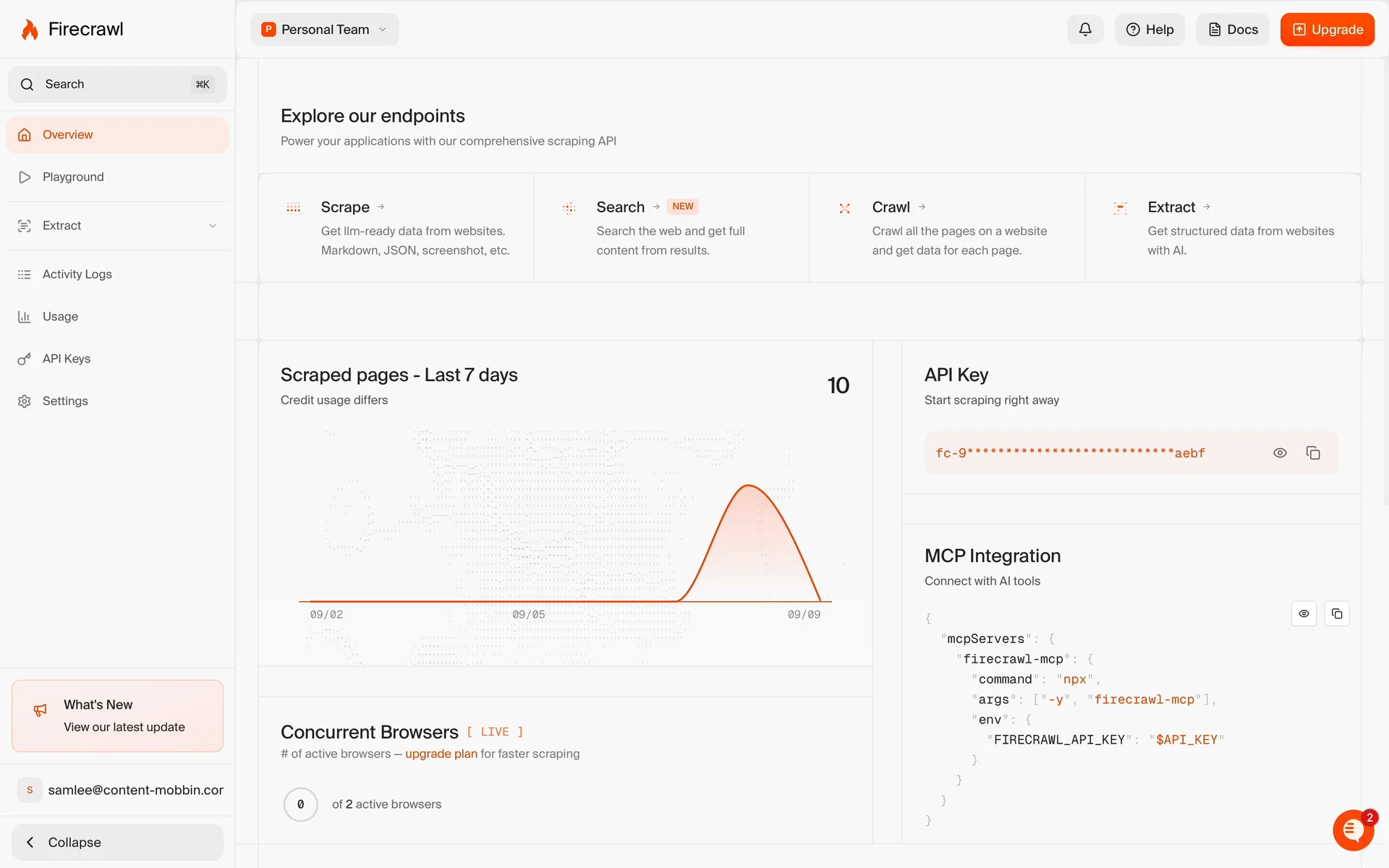Viewport: 1389px width, 868px height.
Task: Copy the API key with copy icon
Action: click(x=1313, y=453)
